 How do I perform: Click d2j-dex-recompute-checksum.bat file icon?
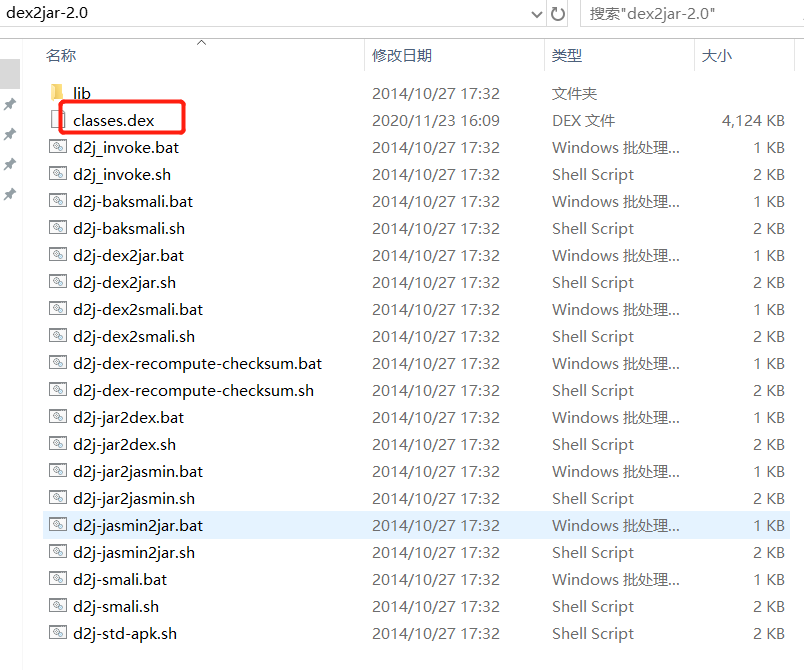tap(57, 362)
